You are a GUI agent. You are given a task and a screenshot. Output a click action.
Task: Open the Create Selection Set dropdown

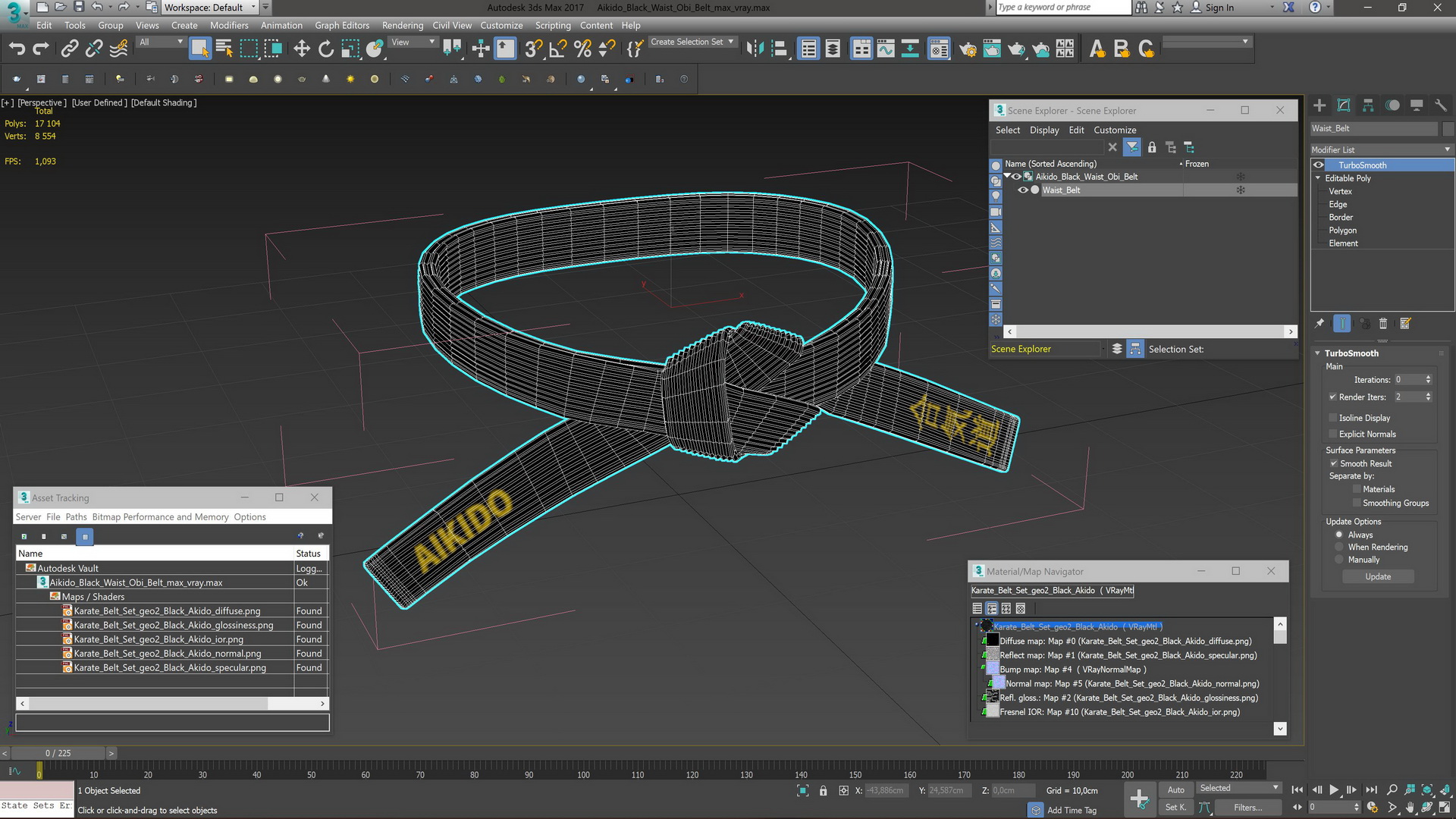[x=692, y=42]
